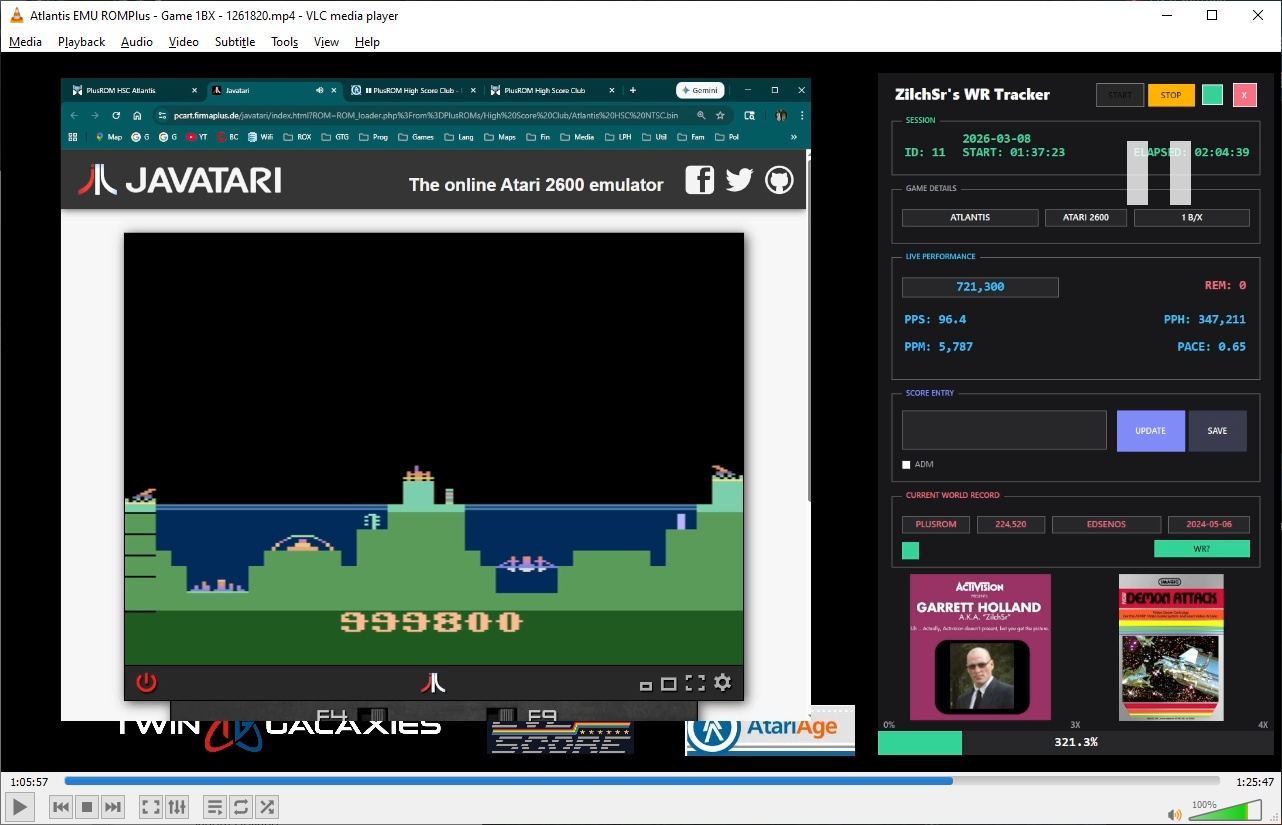Tick the ADM checkbox

pyautogui.click(x=906, y=465)
